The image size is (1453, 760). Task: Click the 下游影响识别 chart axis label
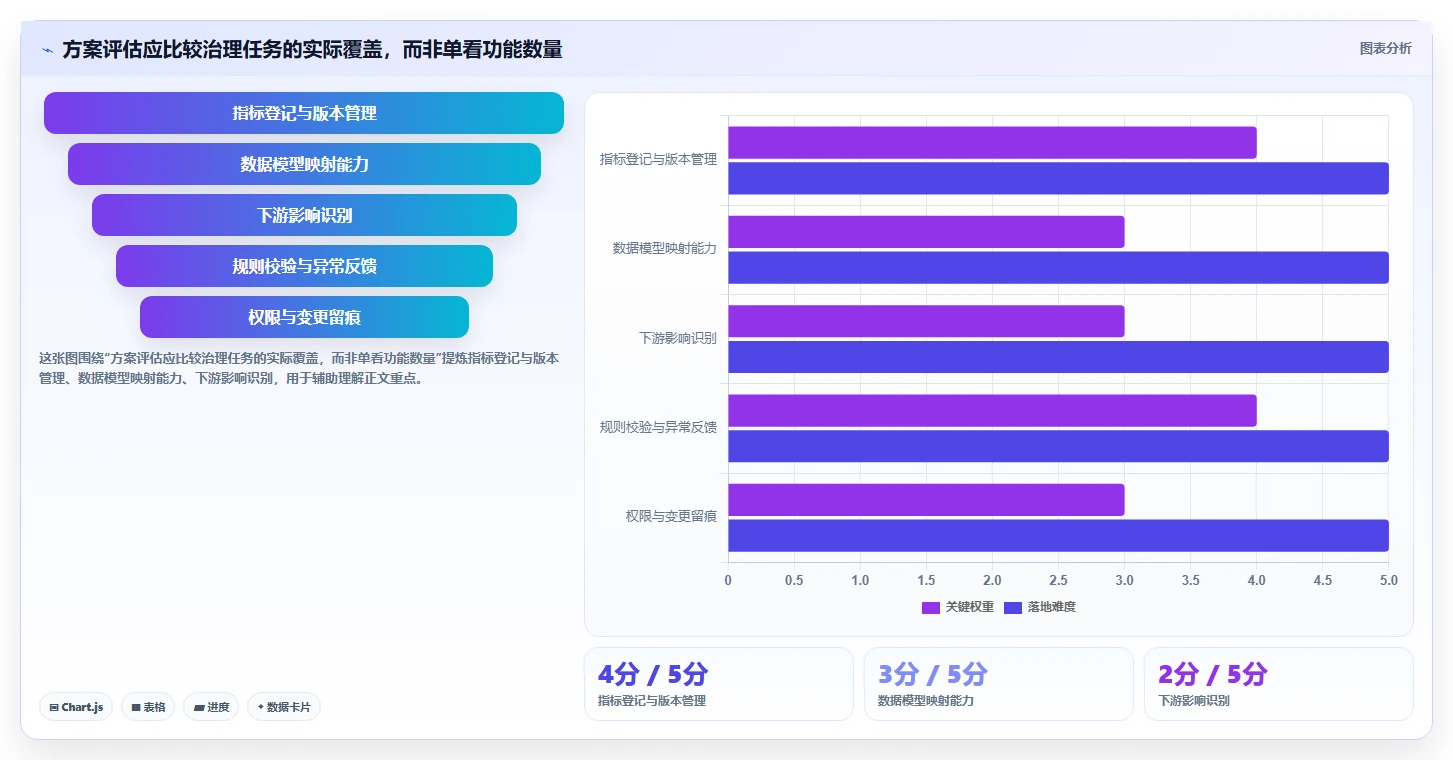click(677, 338)
